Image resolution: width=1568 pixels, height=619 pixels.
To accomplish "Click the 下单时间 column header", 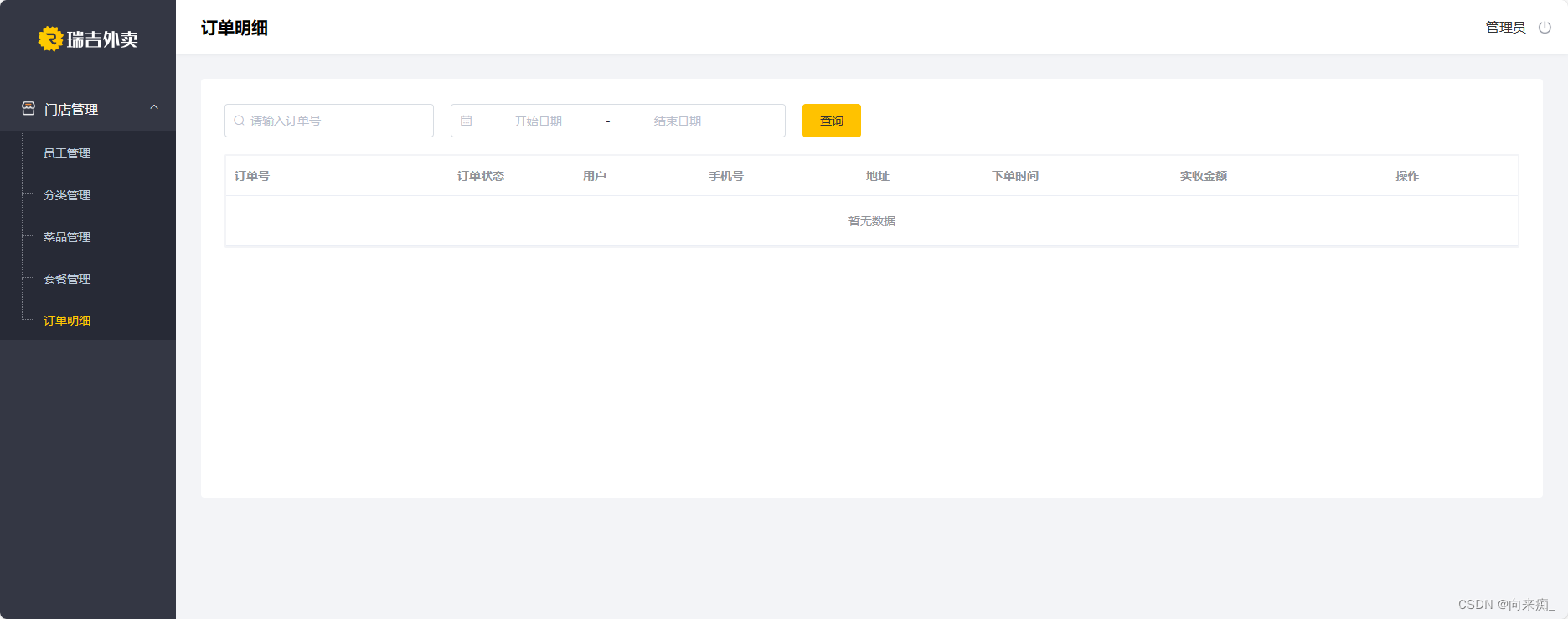I will point(1015,176).
